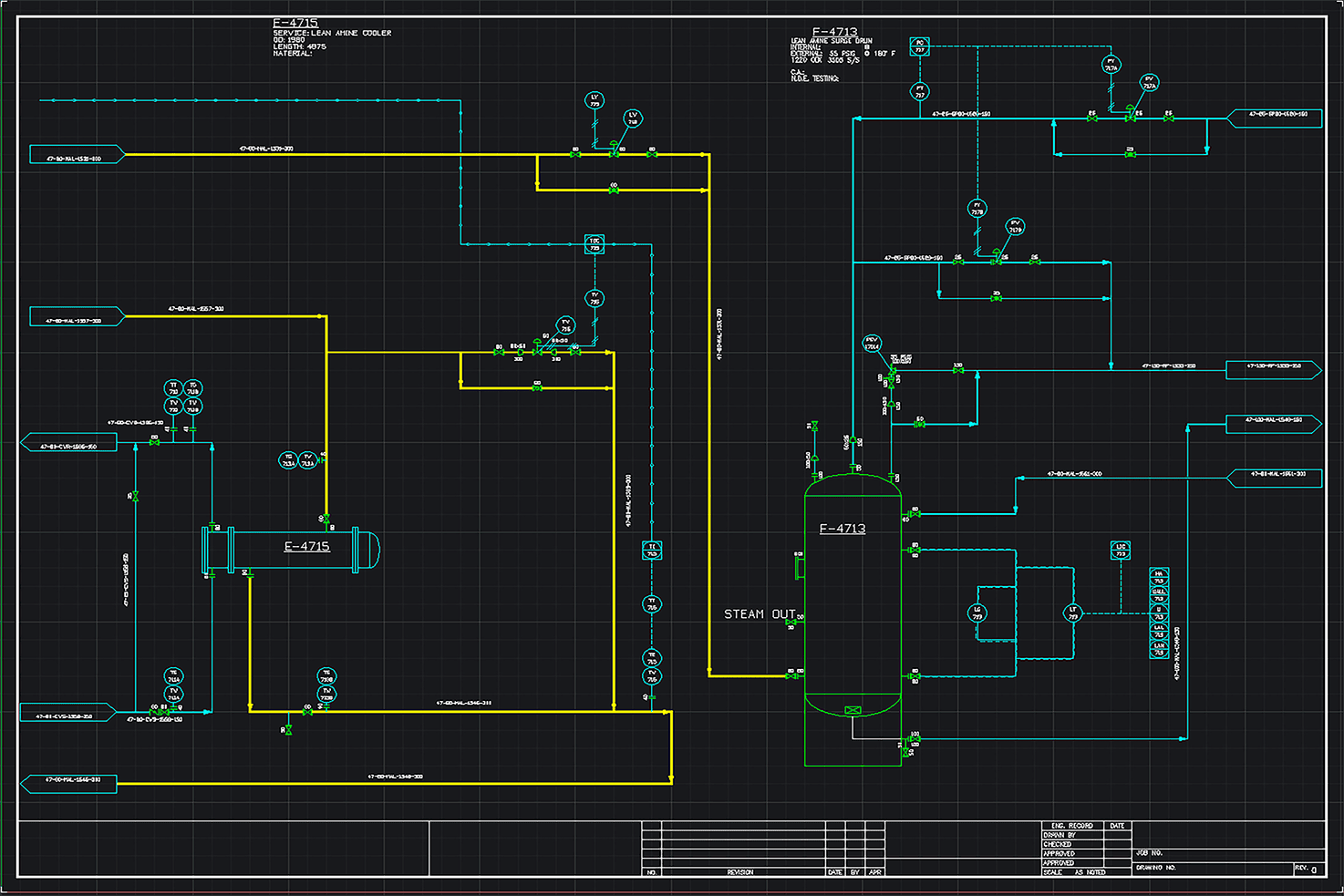Click the top-left off-page connector on yellow line
Viewport: 1344px width, 896px height.
[76, 155]
